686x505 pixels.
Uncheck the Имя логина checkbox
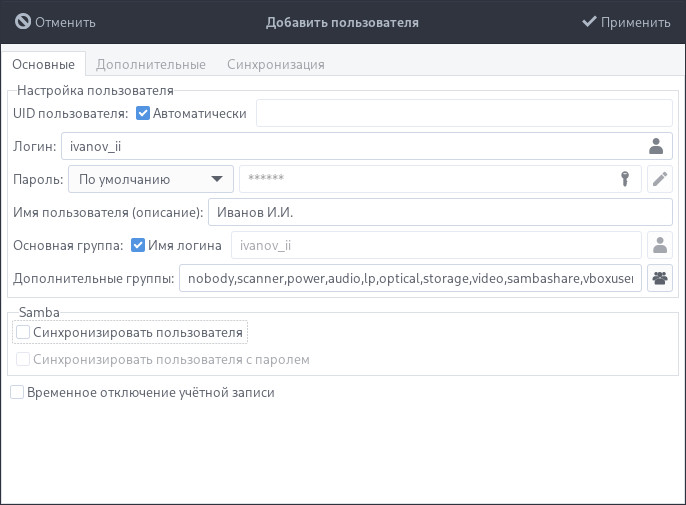tap(138, 245)
